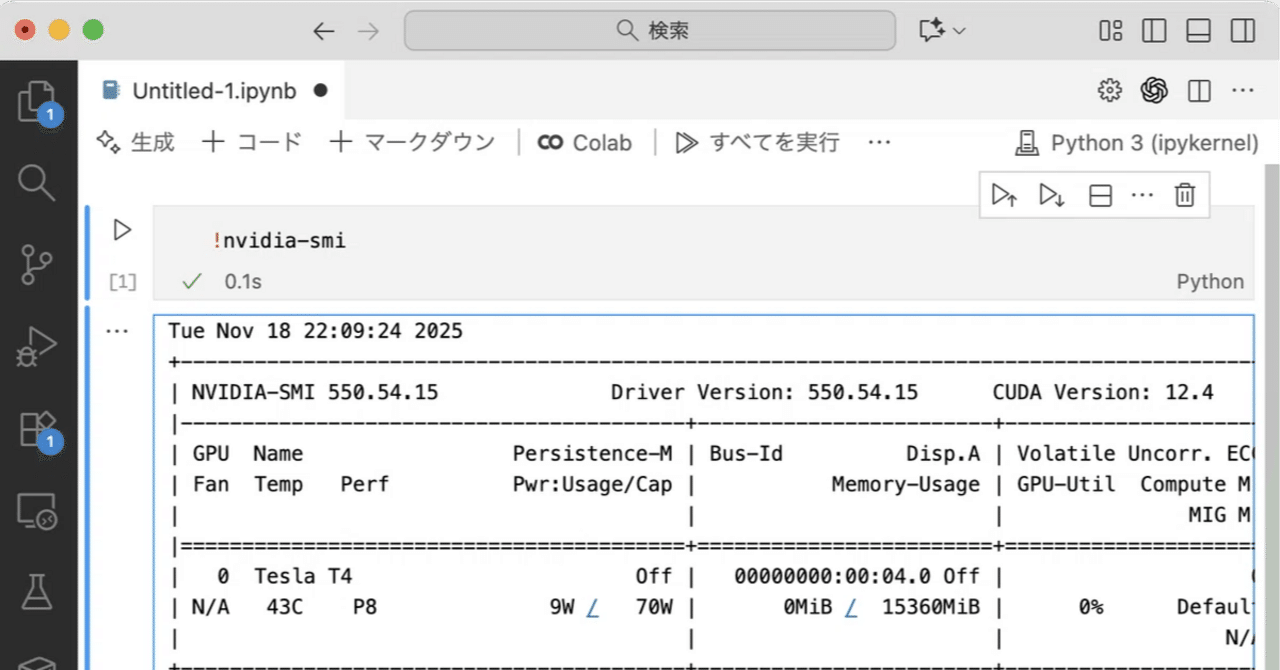Expand the toolbar overflow ellipsis next to すべてを実行

tap(878, 142)
